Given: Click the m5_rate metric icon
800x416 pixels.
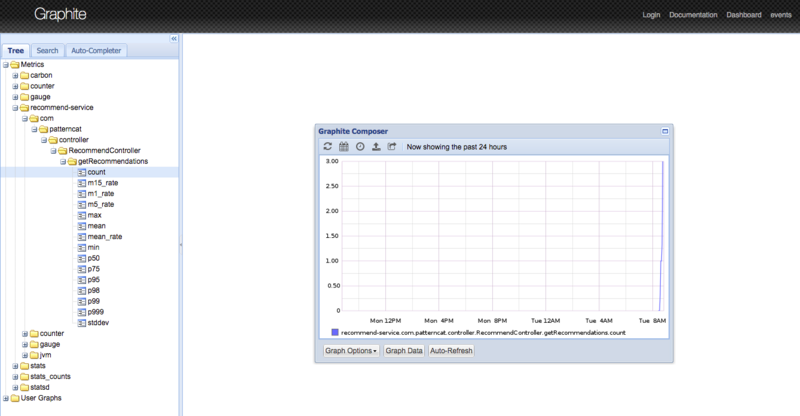Looking at the screenshot, I should [82, 205].
